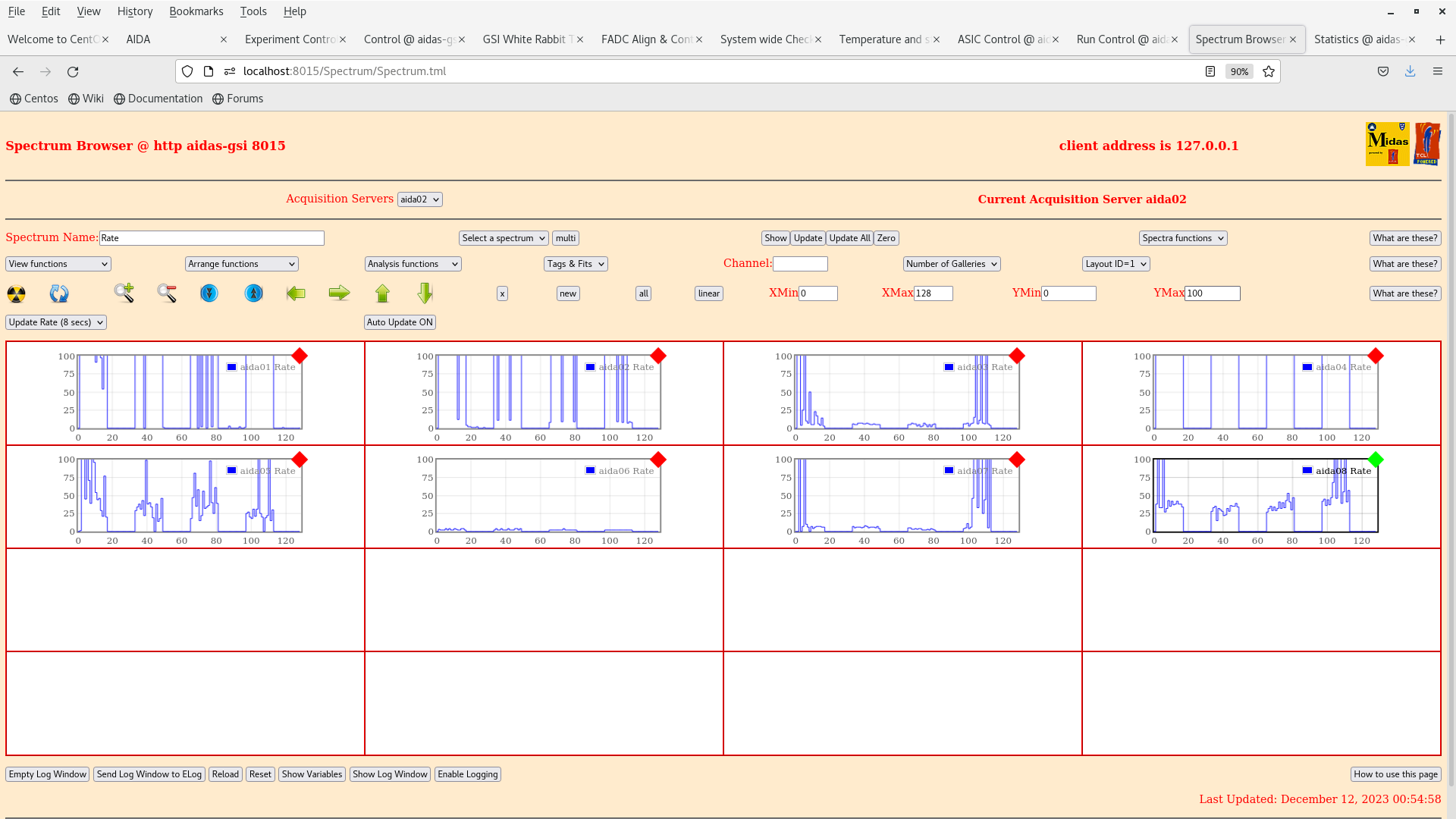Screen dimensions: 1456x819
Task: Click the refresh cycle arrows icon
Action: pyautogui.click(x=58, y=293)
